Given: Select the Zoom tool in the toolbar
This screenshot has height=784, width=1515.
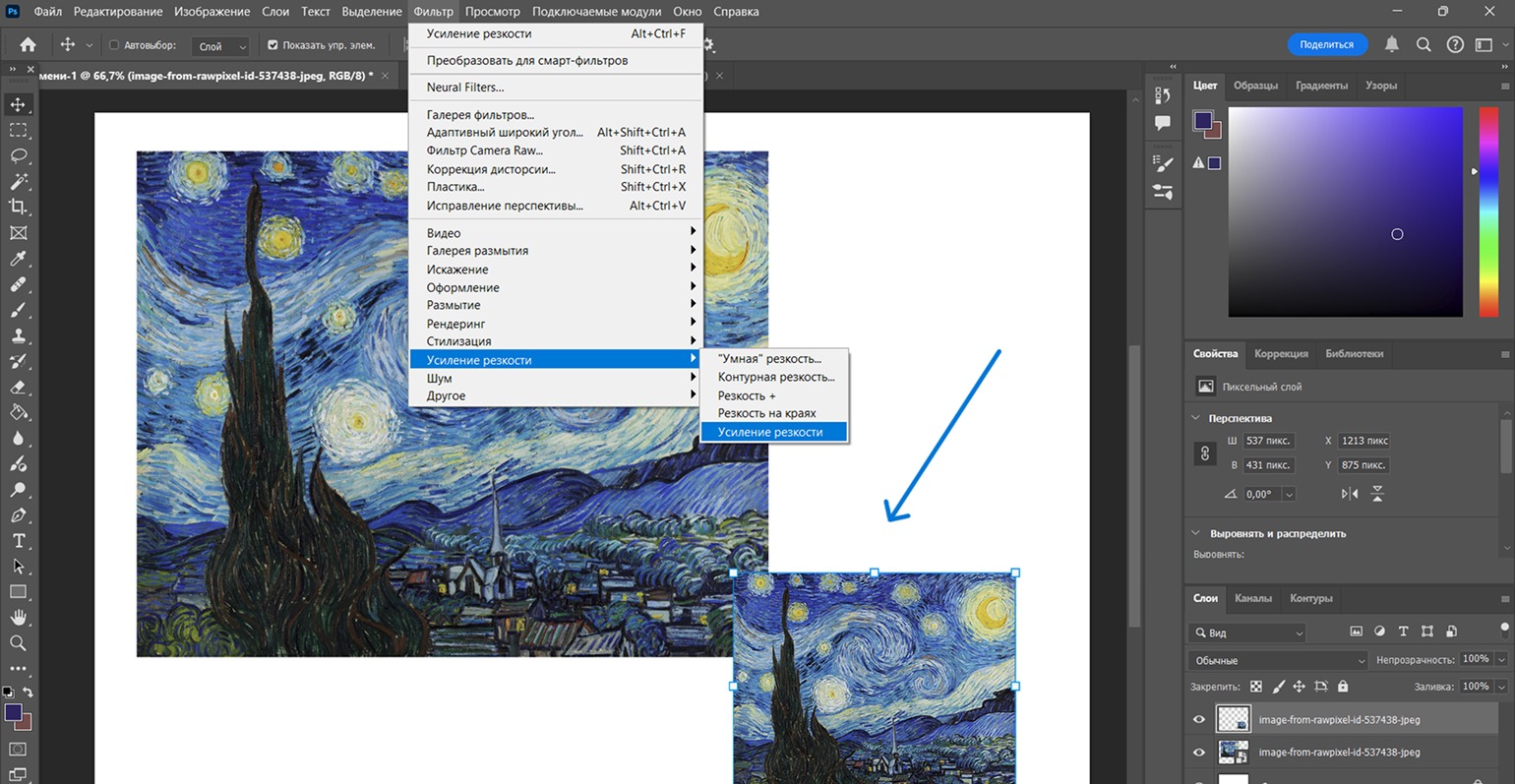Looking at the screenshot, I should click(18, 643).
